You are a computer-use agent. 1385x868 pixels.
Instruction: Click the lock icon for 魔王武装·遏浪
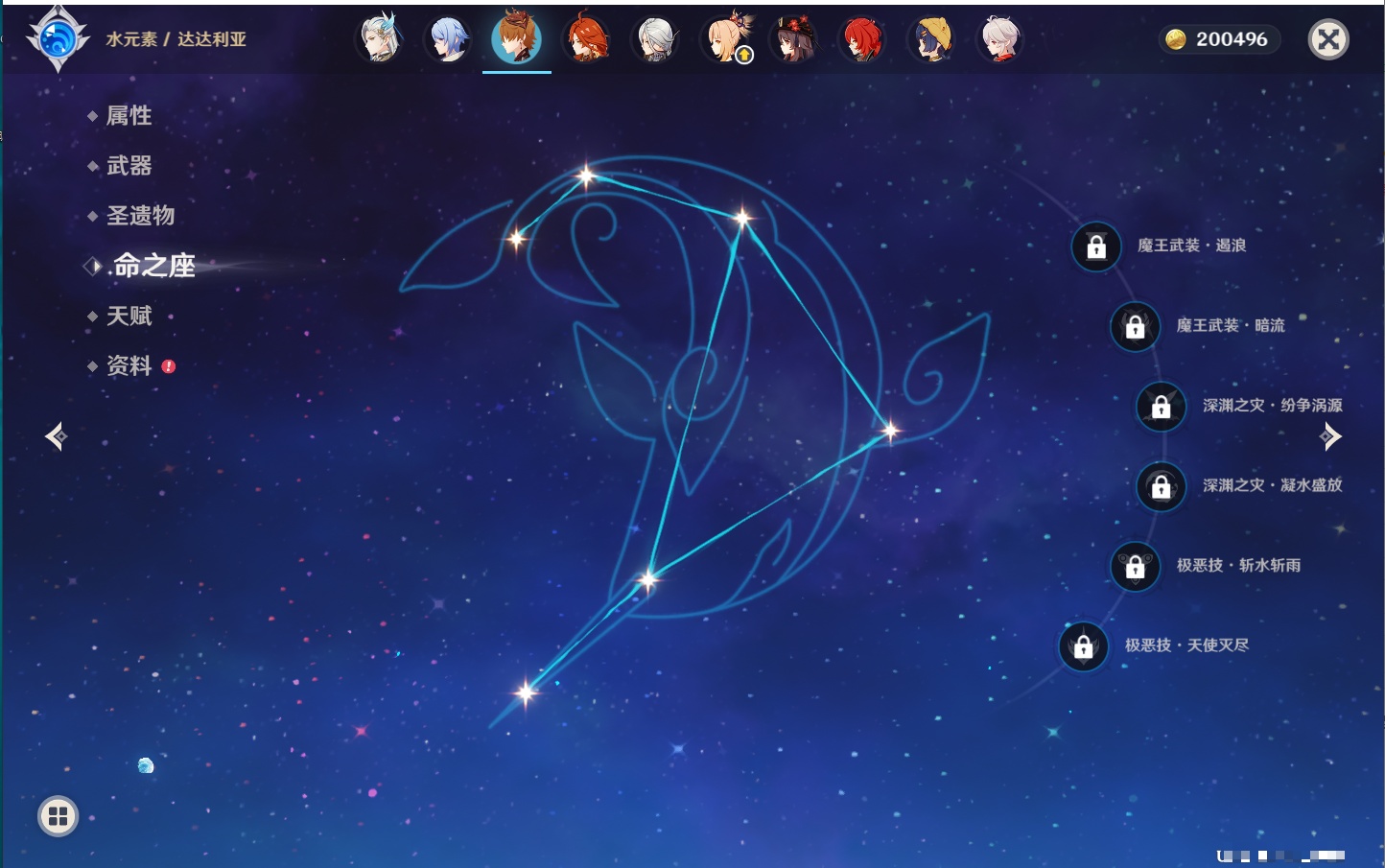click(1096, 246)
